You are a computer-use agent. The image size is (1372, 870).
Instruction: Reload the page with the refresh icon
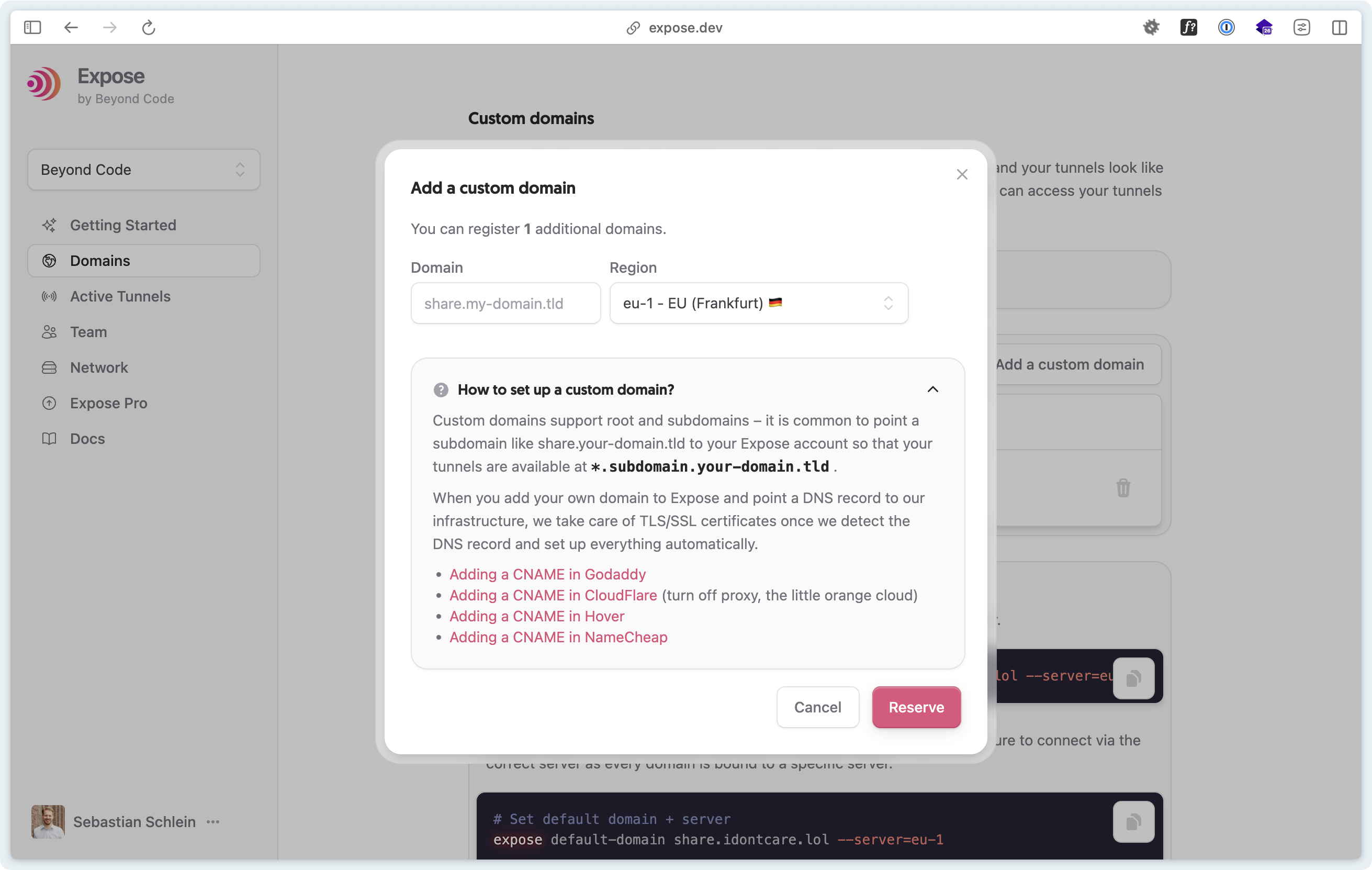(148, 27)
